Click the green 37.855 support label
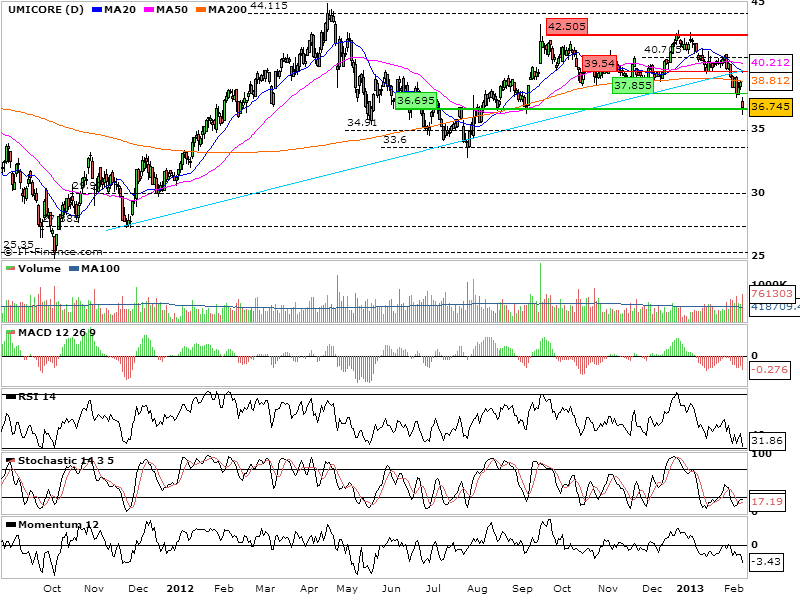This screenshot has height=600, width=800. (633, 85)
